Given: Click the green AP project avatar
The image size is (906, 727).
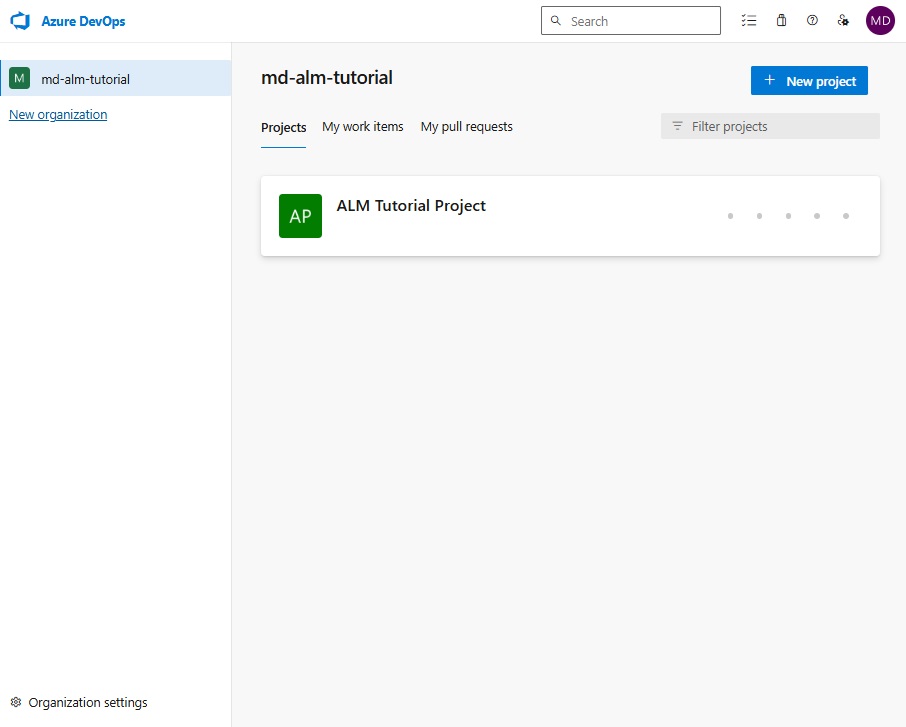Looking at the screenshot, I should [x=300, y=216].
